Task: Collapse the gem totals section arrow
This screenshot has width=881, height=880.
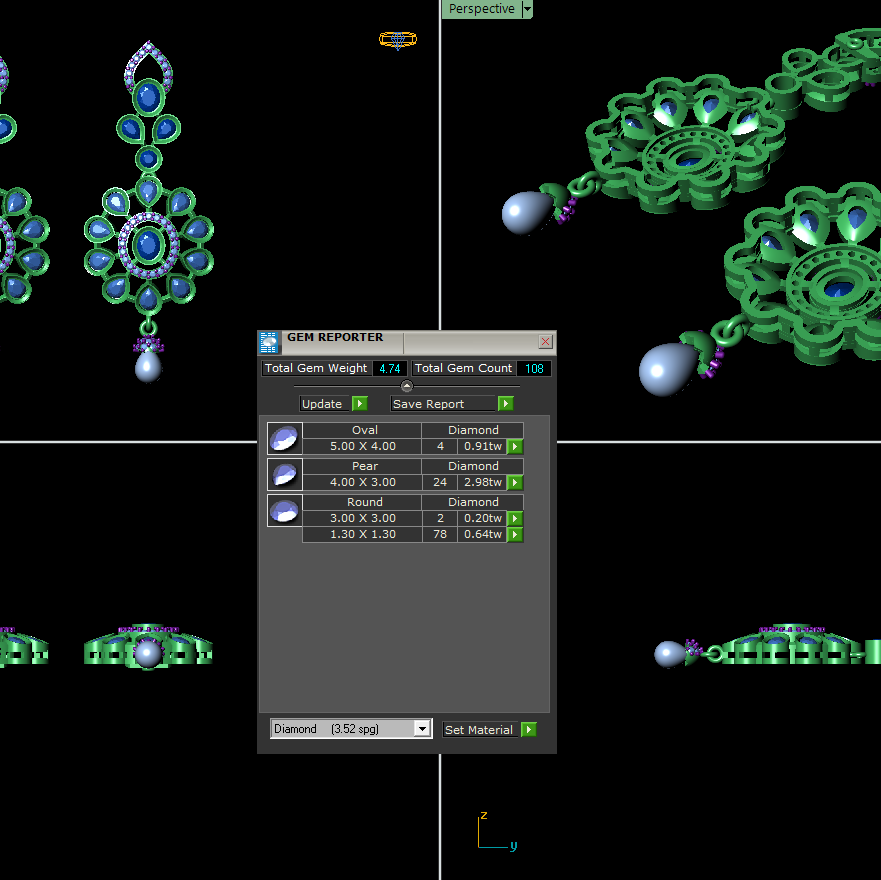Action: coord(407,386)
